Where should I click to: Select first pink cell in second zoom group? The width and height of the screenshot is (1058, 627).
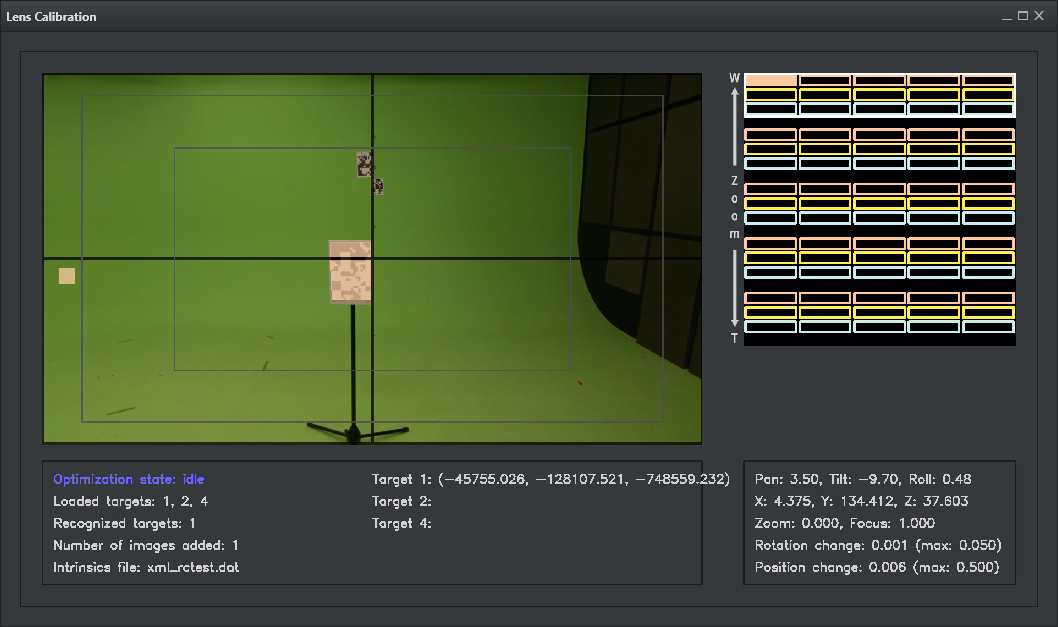pos(771,134)
